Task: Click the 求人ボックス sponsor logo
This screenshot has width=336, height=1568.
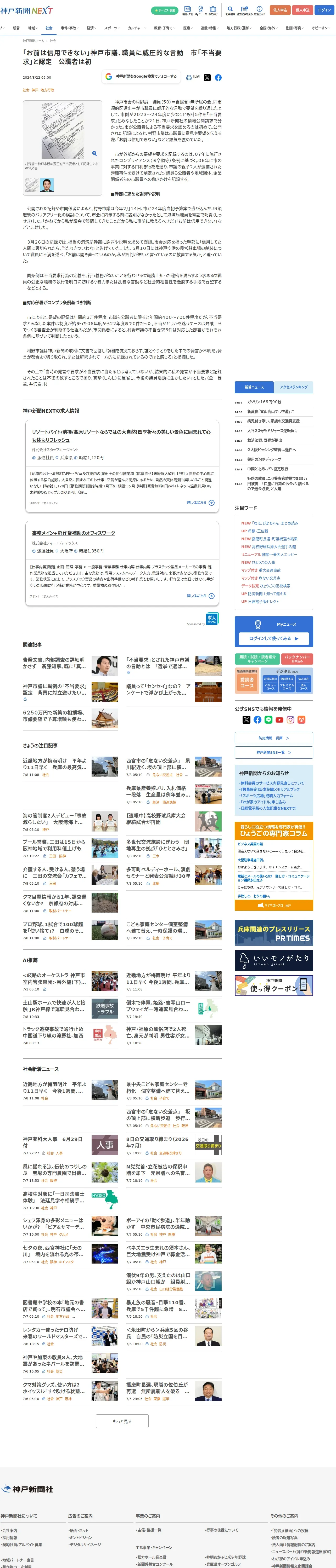Action: [212, 618]
